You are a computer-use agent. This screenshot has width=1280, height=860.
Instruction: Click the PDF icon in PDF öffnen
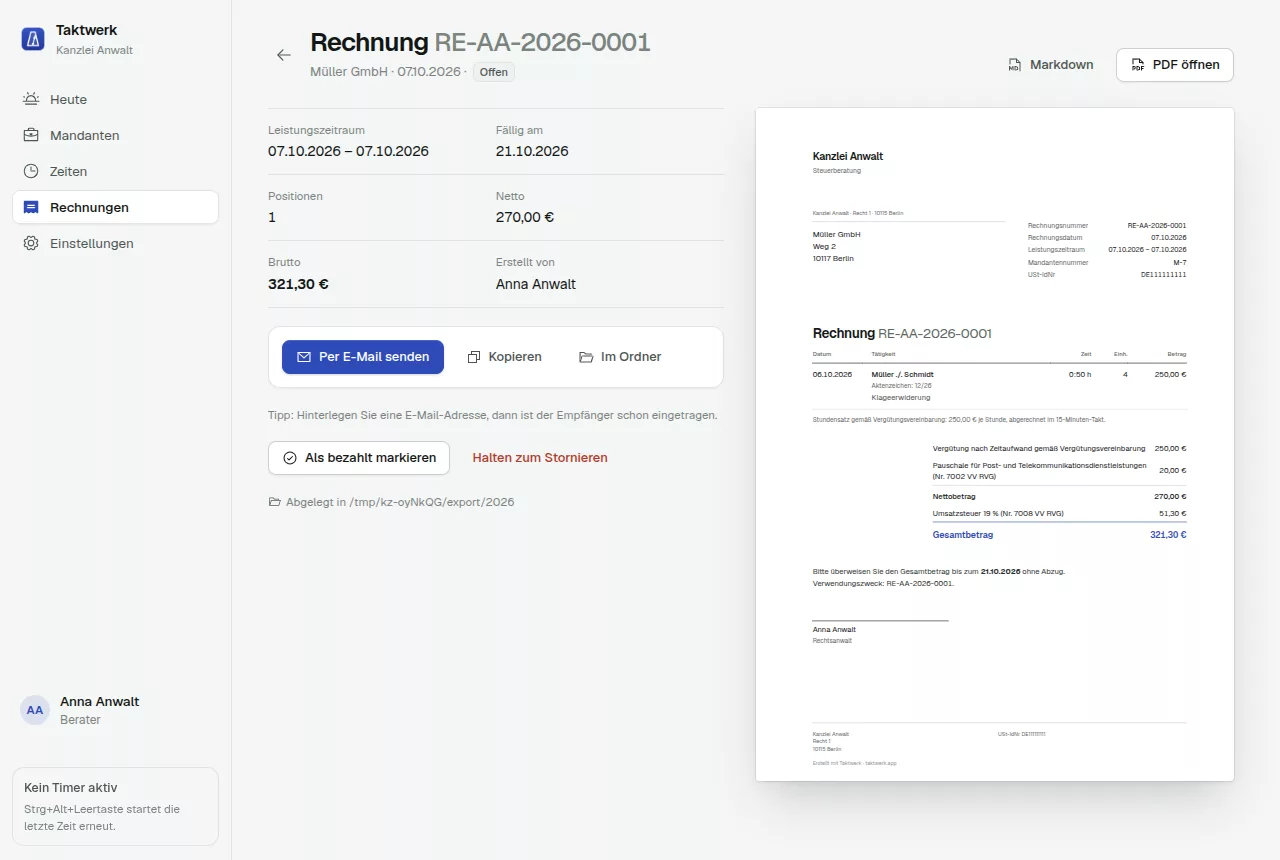(x=1138, y=65)
